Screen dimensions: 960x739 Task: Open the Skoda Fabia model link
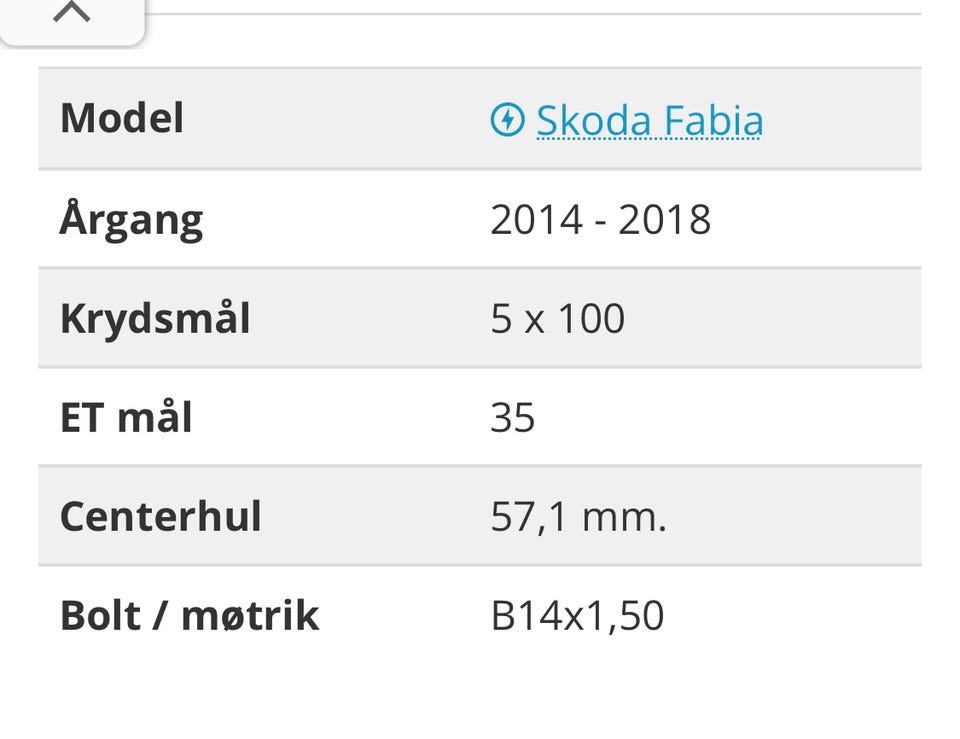[x=649, y=121]
